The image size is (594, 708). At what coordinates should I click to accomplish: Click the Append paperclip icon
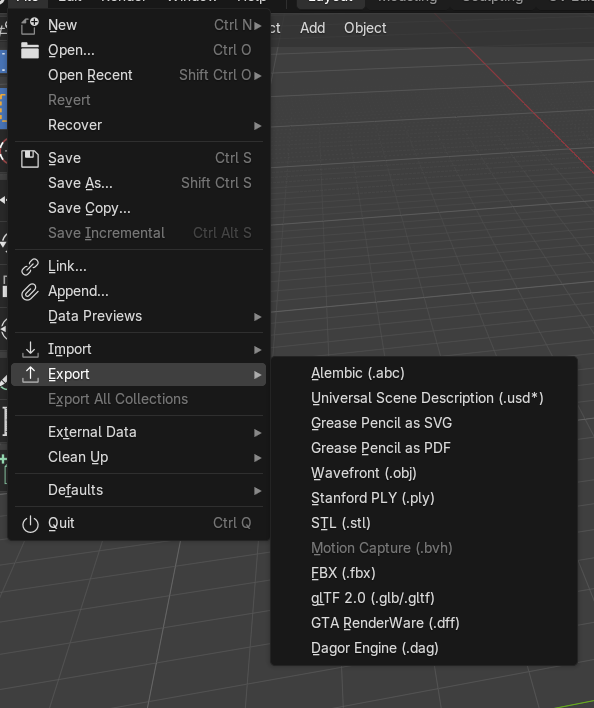[x=30, y=292]
